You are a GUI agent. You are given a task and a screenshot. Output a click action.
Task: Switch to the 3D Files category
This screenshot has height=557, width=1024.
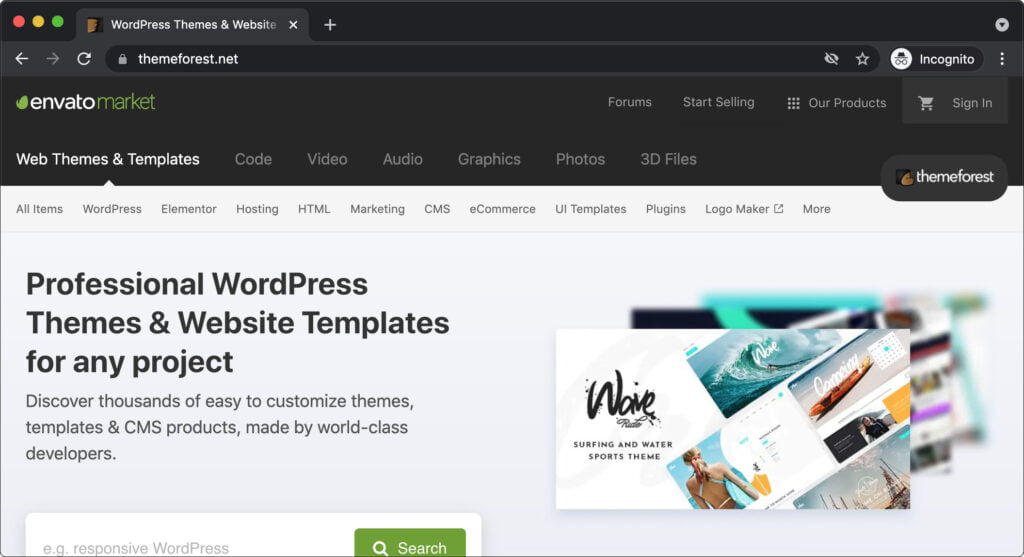(668, 159)
